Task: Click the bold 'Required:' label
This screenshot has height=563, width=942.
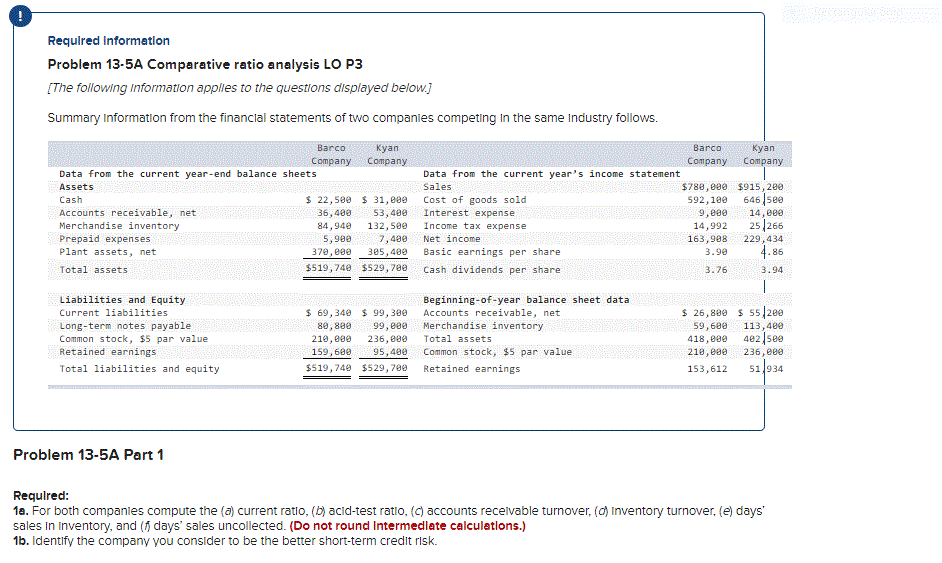Action: 41,496
